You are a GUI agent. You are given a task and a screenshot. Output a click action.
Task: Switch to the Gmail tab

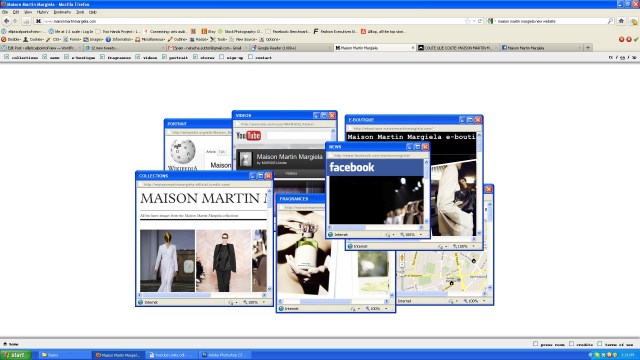(x=207, y=48)
